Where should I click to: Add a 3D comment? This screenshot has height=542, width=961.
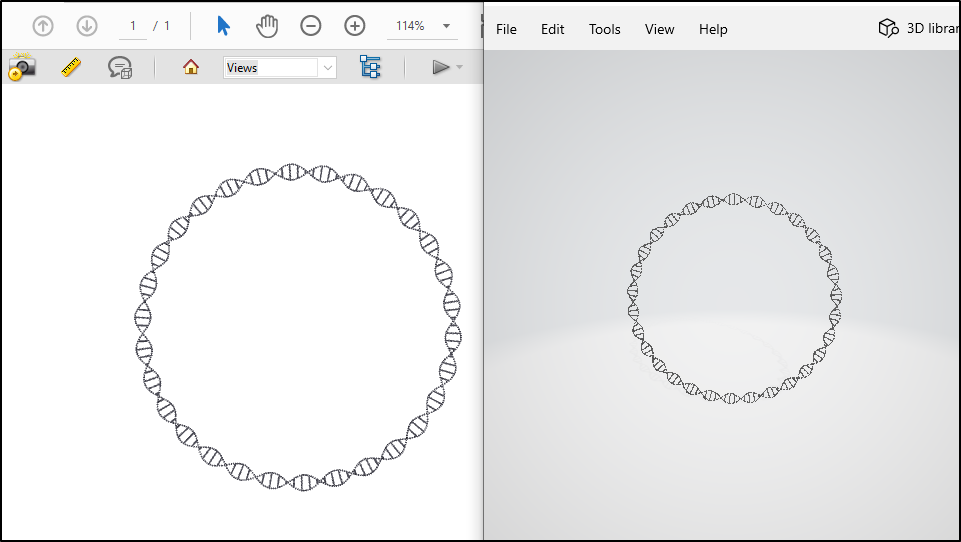click(120, 68)
